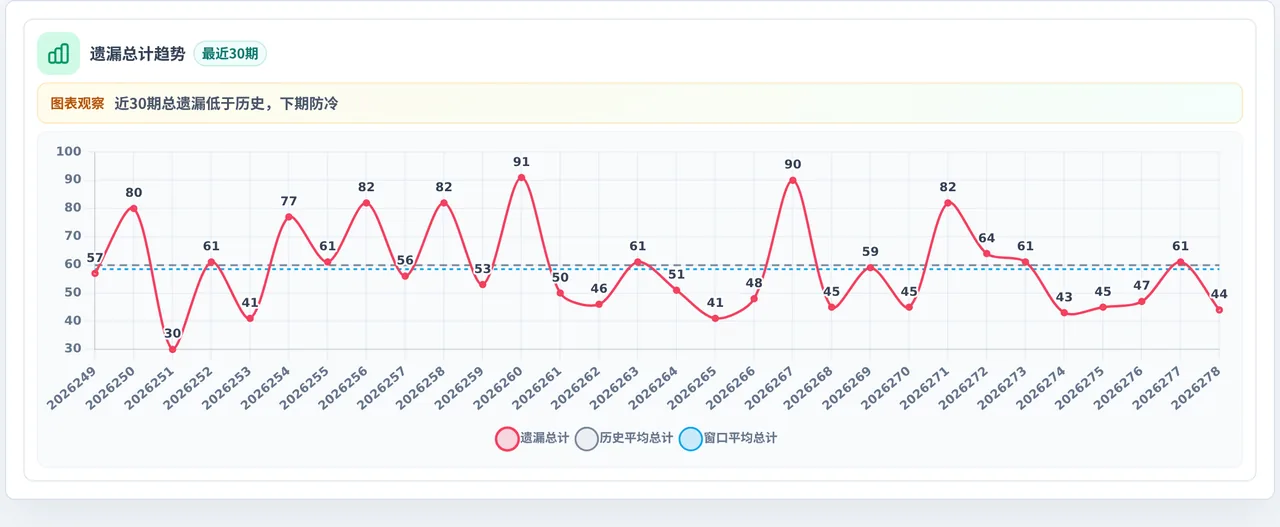Viewport: 1280px width, 527px height.
Task: Select the data point labeled 90
Action: pos(792,180)
